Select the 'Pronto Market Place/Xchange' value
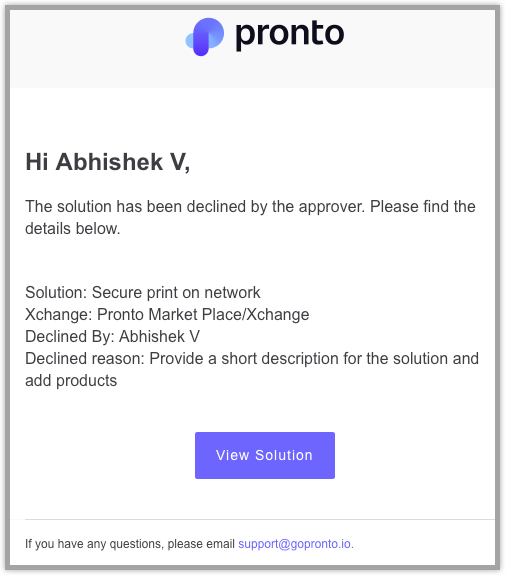This screenshot has height=575, width=505. 203,314
